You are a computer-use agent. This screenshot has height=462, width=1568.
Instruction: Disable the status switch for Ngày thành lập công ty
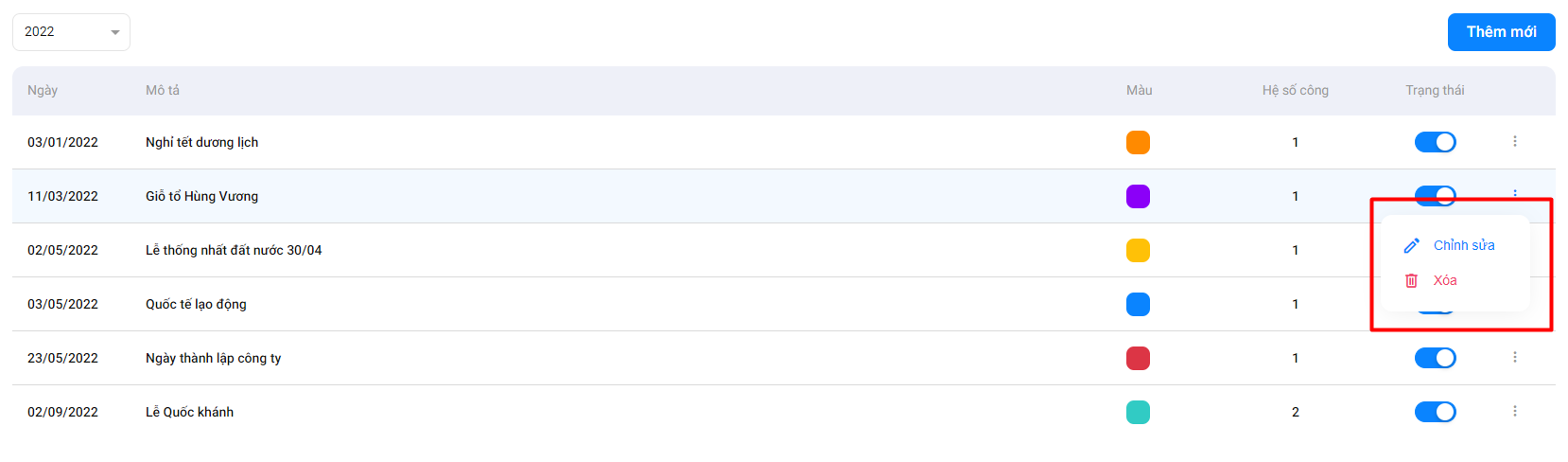[x=1435, y=358]
